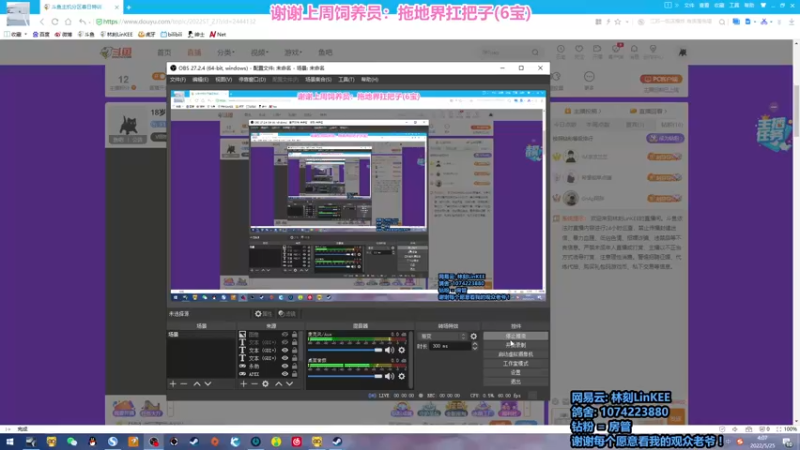Open QQ penguin in taskbar

pos(92,442)
